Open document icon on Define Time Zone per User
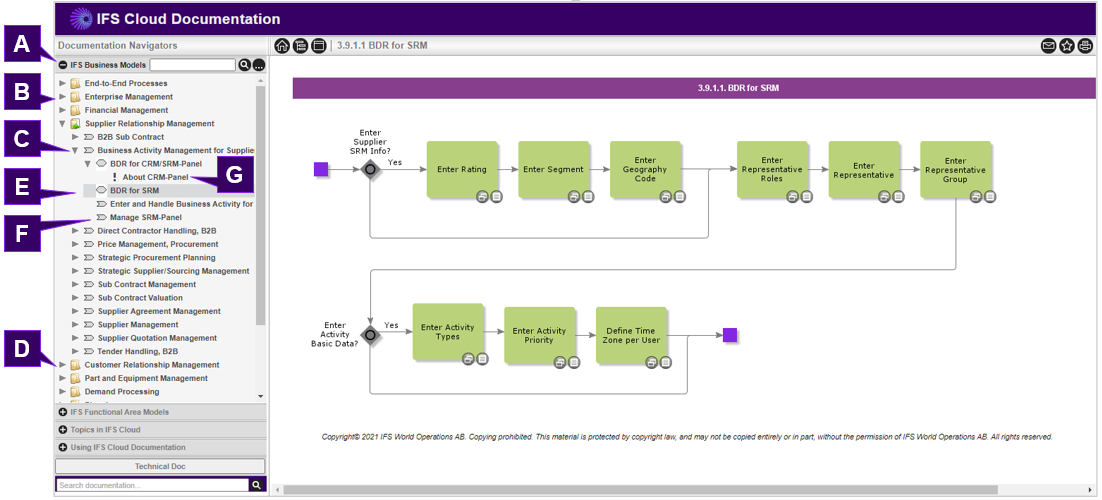 pyautogui.click(x=665, y=362)
